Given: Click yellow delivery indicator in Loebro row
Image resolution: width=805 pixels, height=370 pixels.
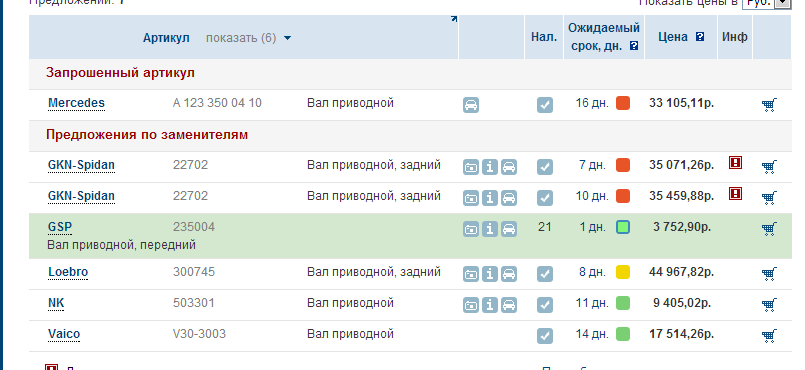Looking at the screenshot, I should (x=623, y=272).
